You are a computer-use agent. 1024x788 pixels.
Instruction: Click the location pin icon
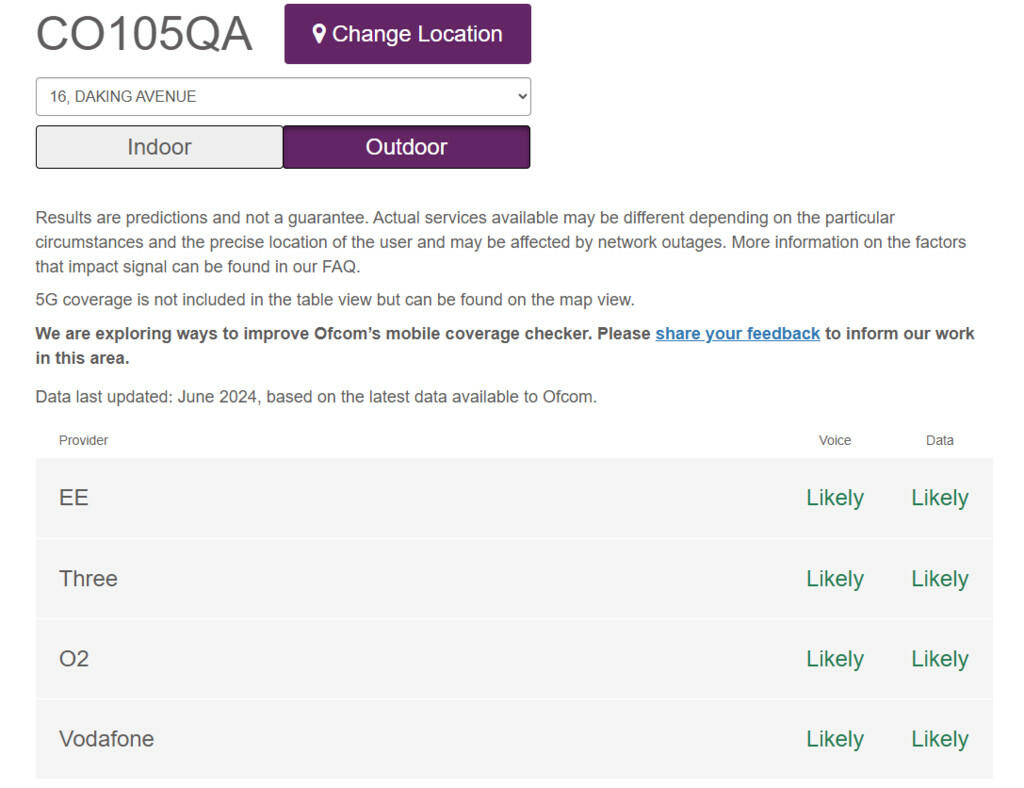(x=319, y=34)
